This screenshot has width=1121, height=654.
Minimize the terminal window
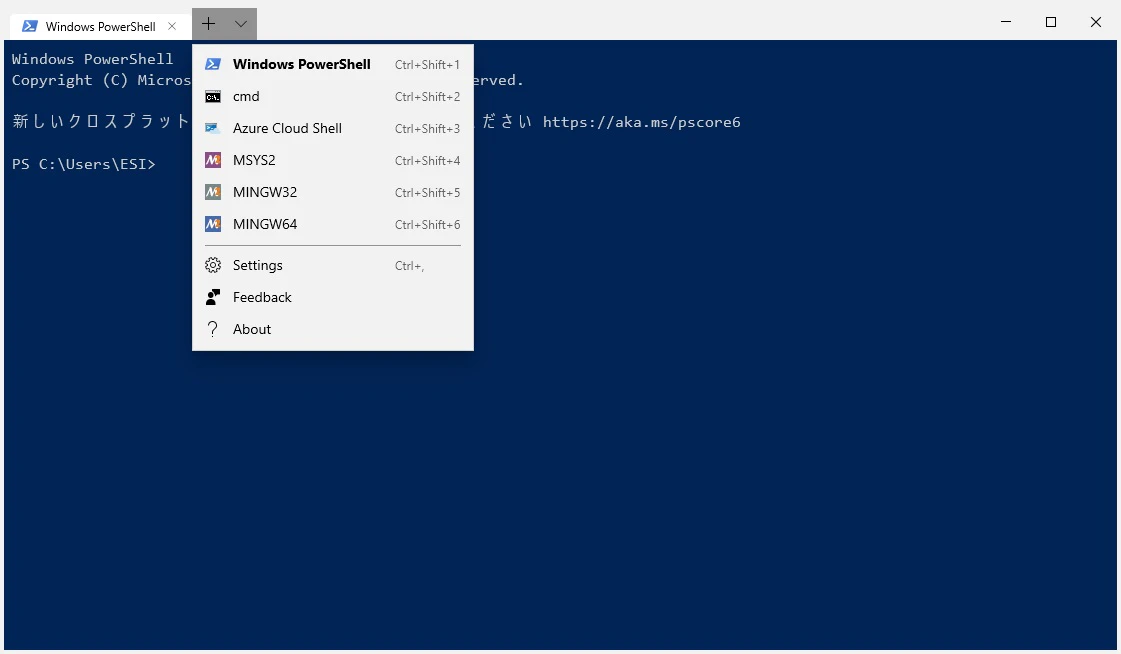click(1006, 22)
